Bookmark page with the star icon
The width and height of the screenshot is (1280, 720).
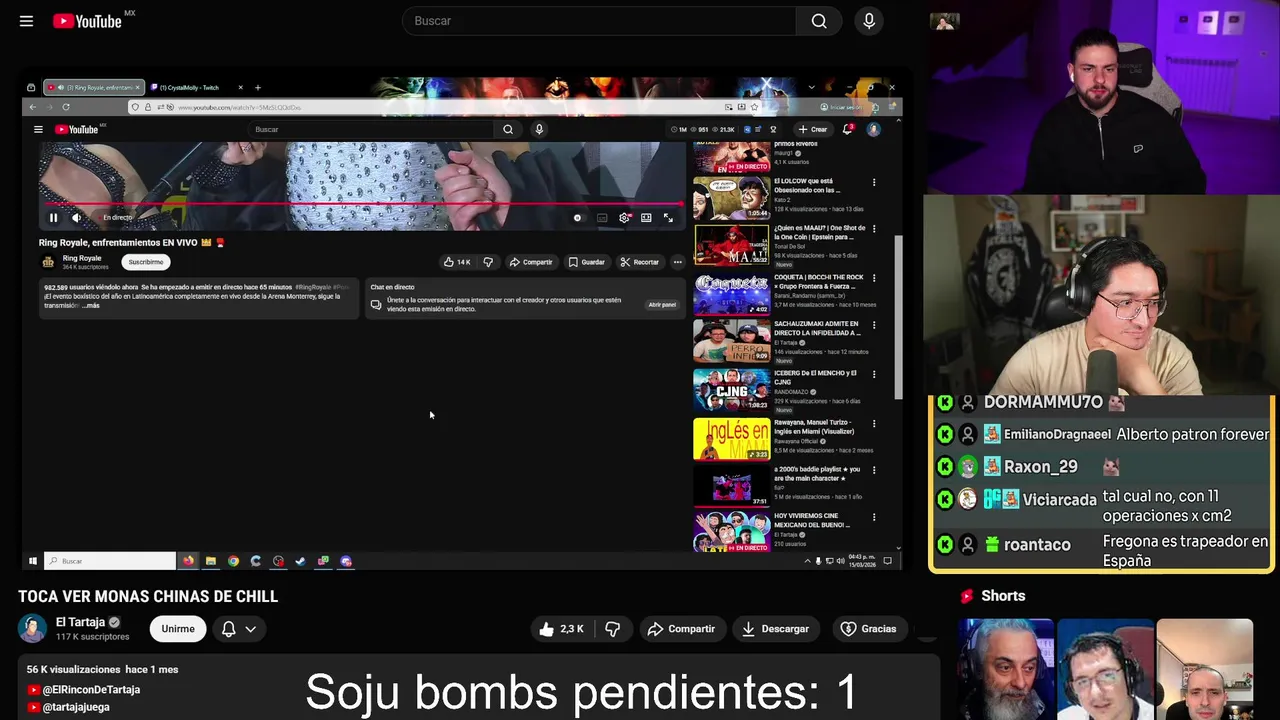tap(754, 107)
